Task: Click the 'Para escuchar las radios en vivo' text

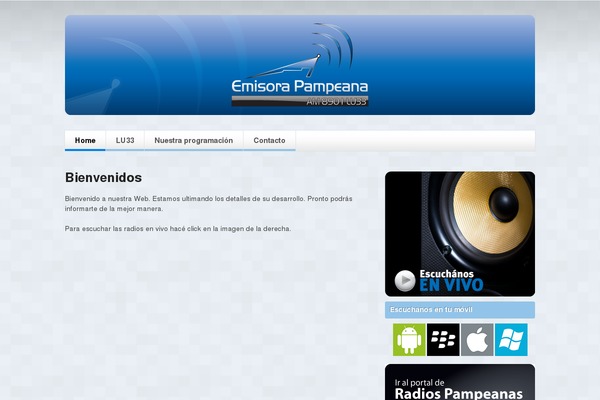Action: [178, 229]
